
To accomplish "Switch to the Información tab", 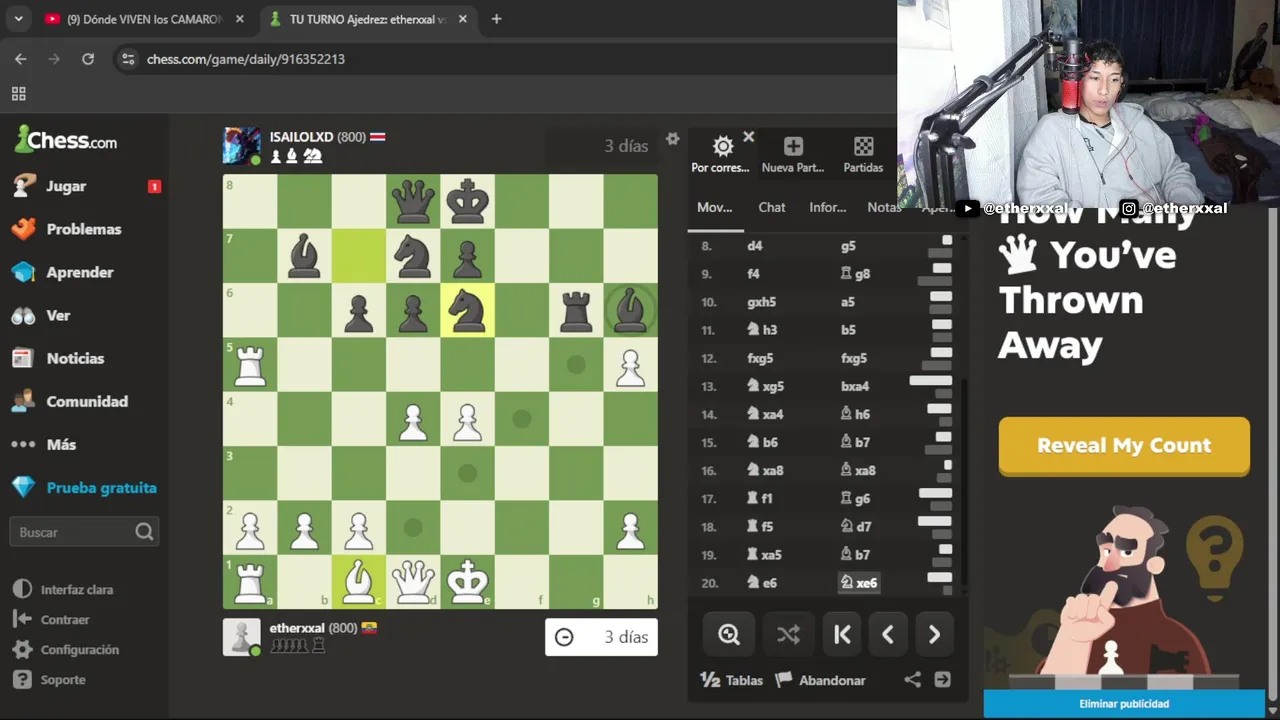I will tap(827, 207).
